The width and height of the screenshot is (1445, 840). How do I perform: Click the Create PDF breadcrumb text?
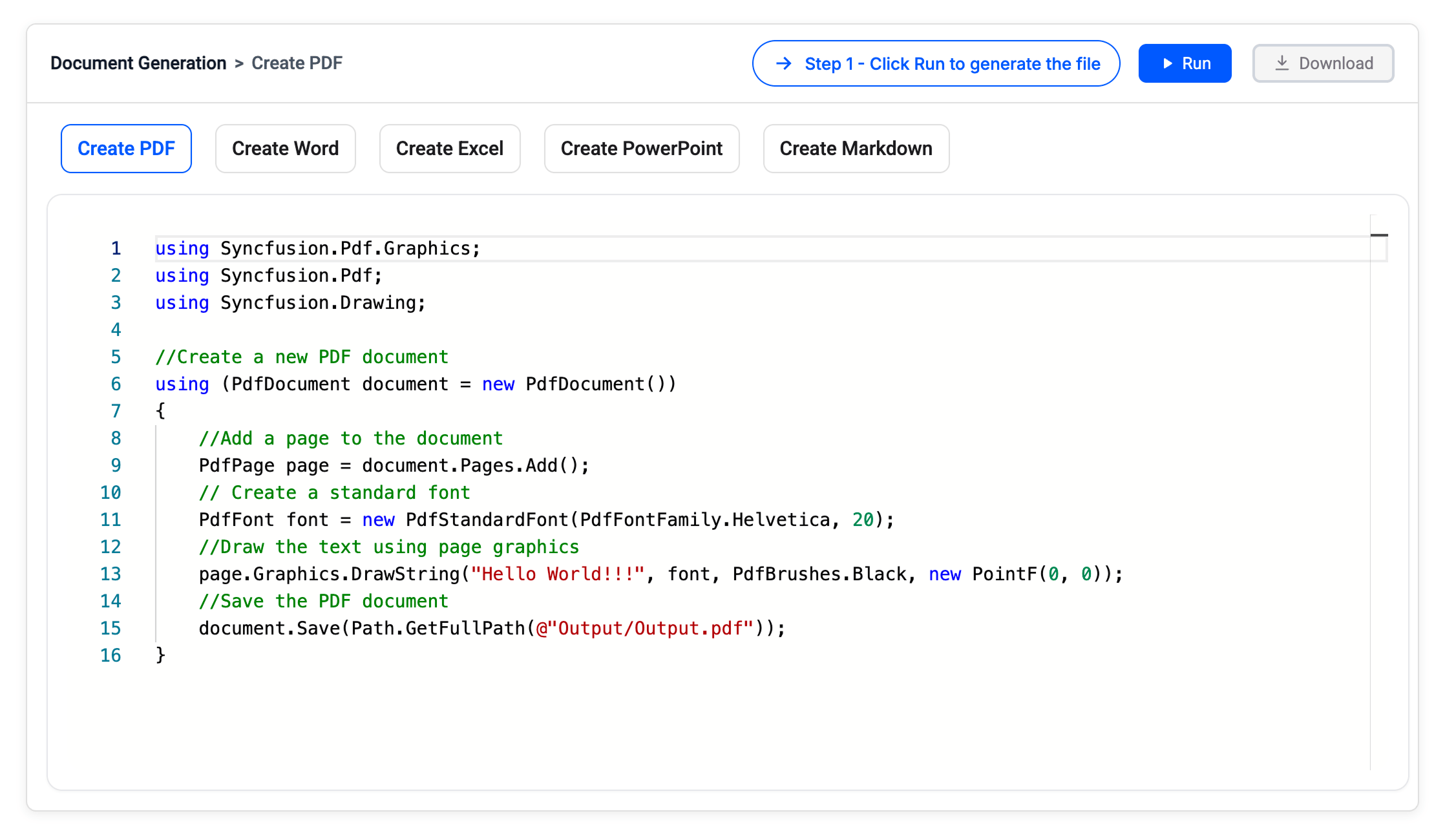point(297,63)
